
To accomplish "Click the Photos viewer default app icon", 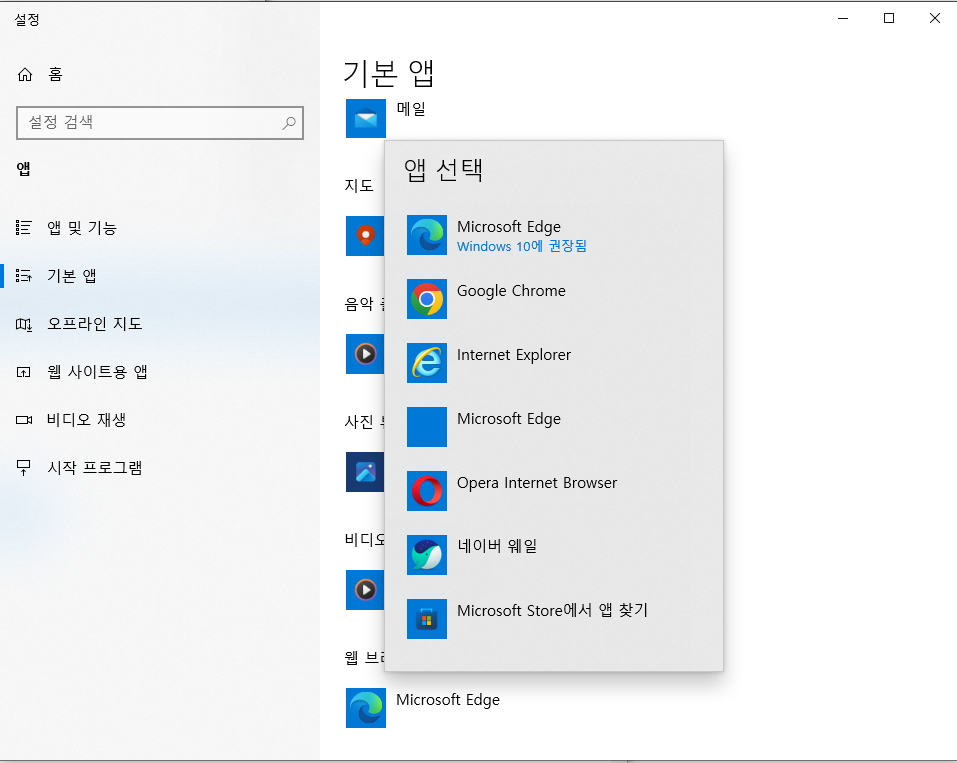I will pyautogui.click(x=365, y=472).
